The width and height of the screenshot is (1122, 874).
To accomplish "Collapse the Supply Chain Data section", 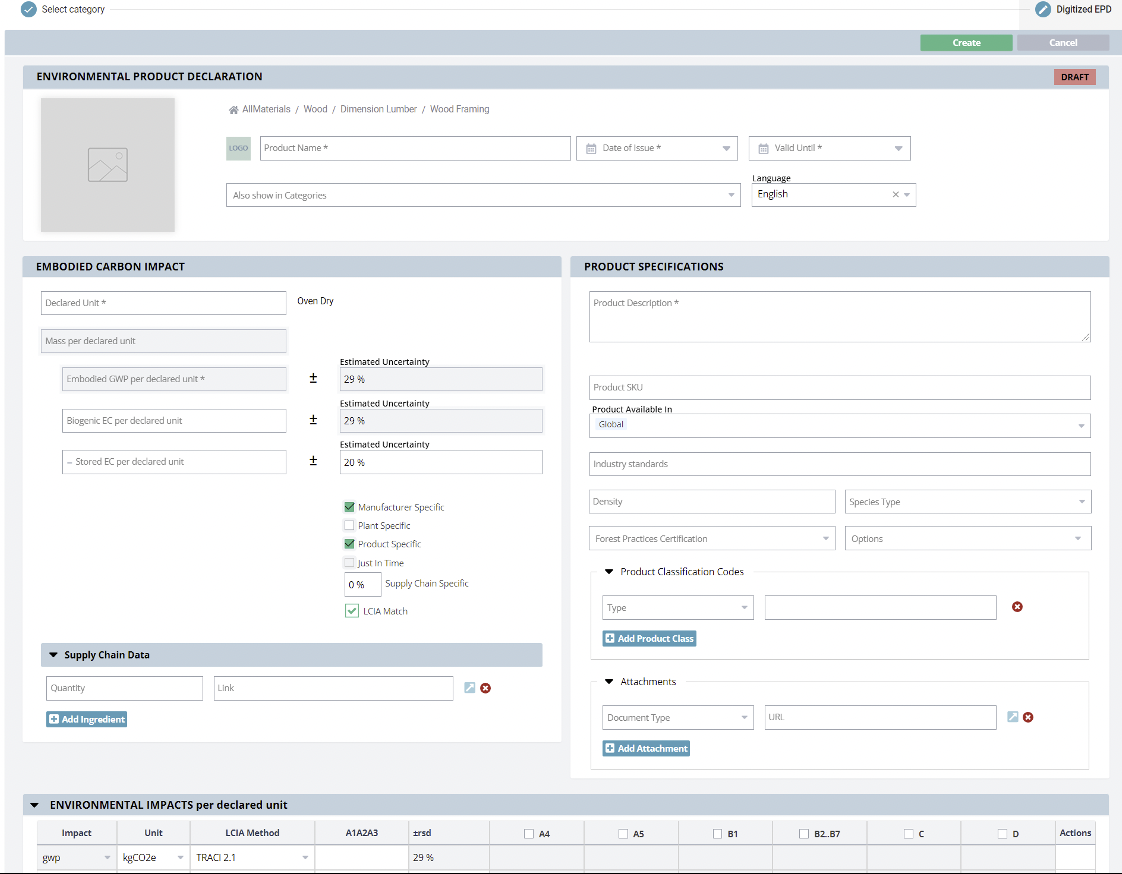I will [52, 655].
